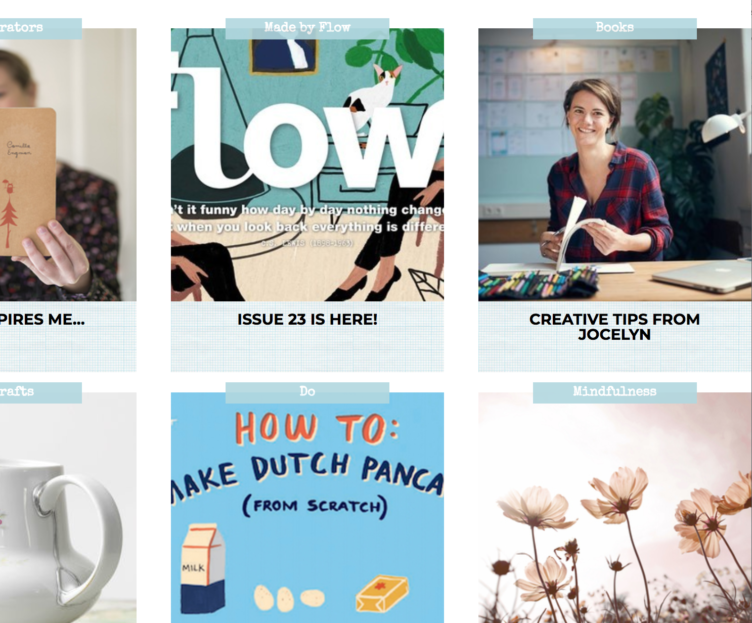Click the Dutch pancakes how-to illustration
The width and height of the screenshot is (752, 623).
coord(307,507)
